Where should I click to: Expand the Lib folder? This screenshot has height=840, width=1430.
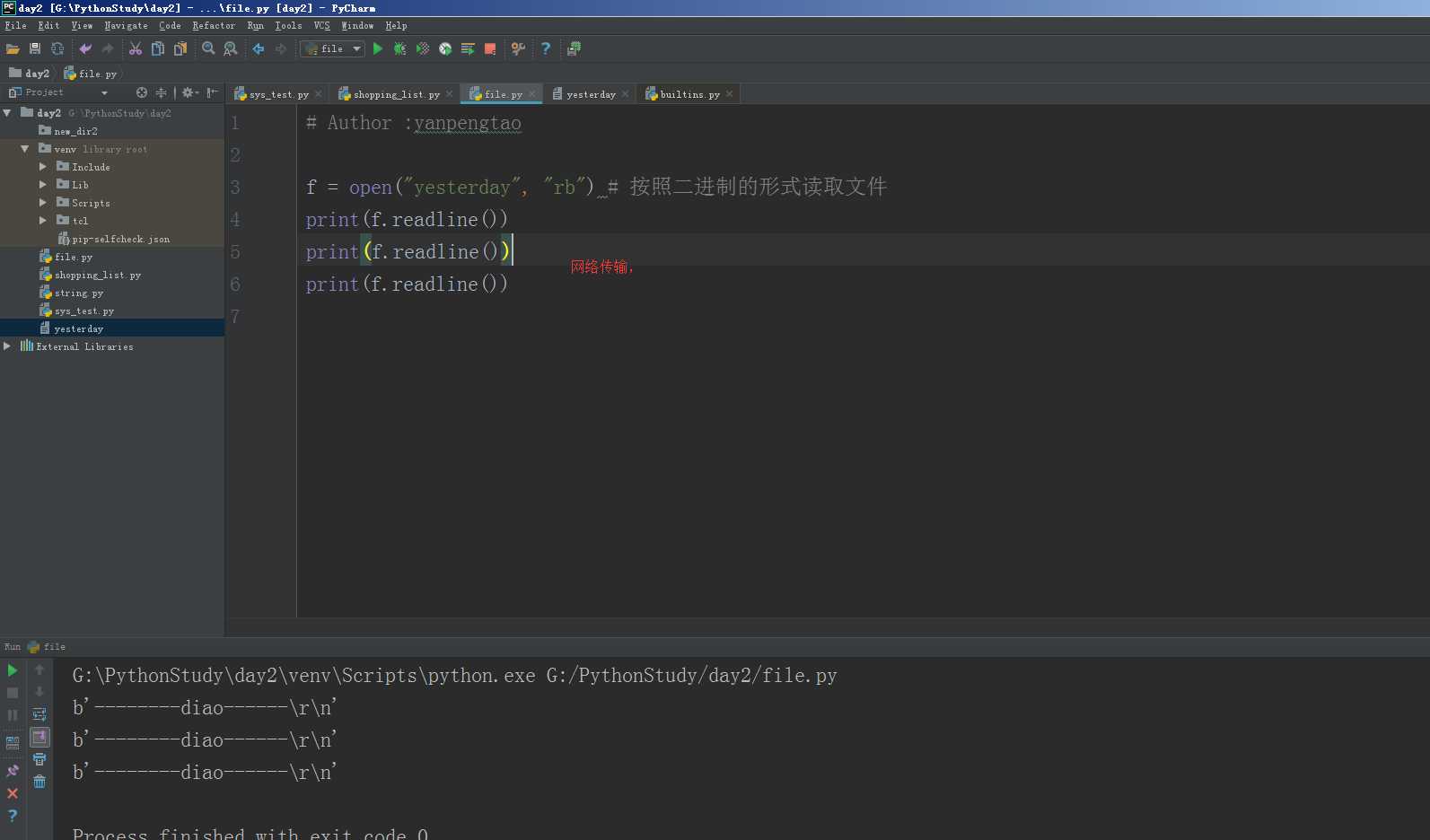point(42,185)
